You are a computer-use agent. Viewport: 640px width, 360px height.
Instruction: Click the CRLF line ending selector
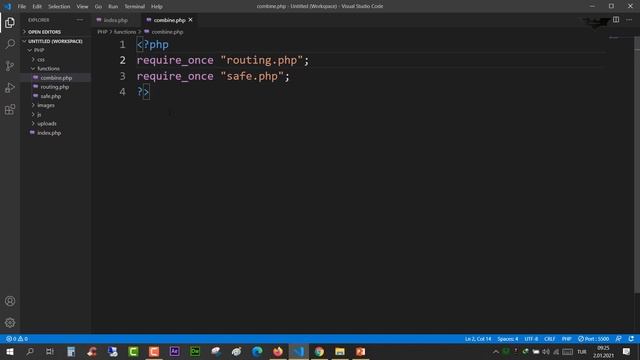pos(550,339)
